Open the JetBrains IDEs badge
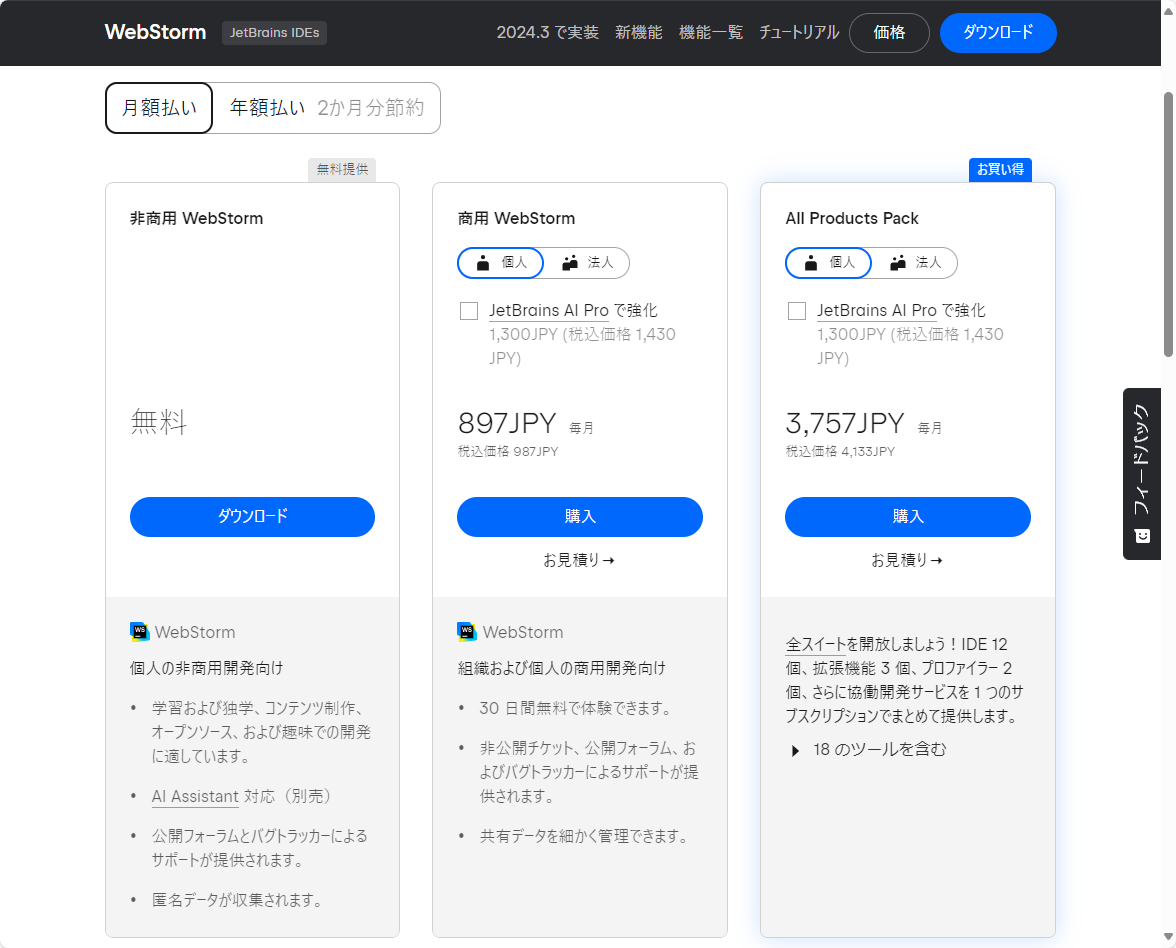This screenshot has height=948, width=1176. click(x=274, y=33)
